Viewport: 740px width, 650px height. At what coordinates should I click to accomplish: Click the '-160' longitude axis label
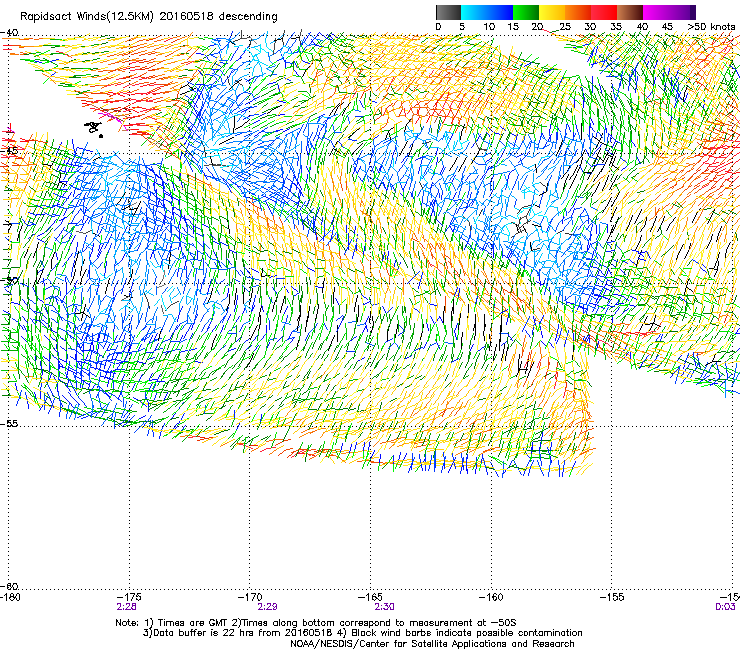491,597
